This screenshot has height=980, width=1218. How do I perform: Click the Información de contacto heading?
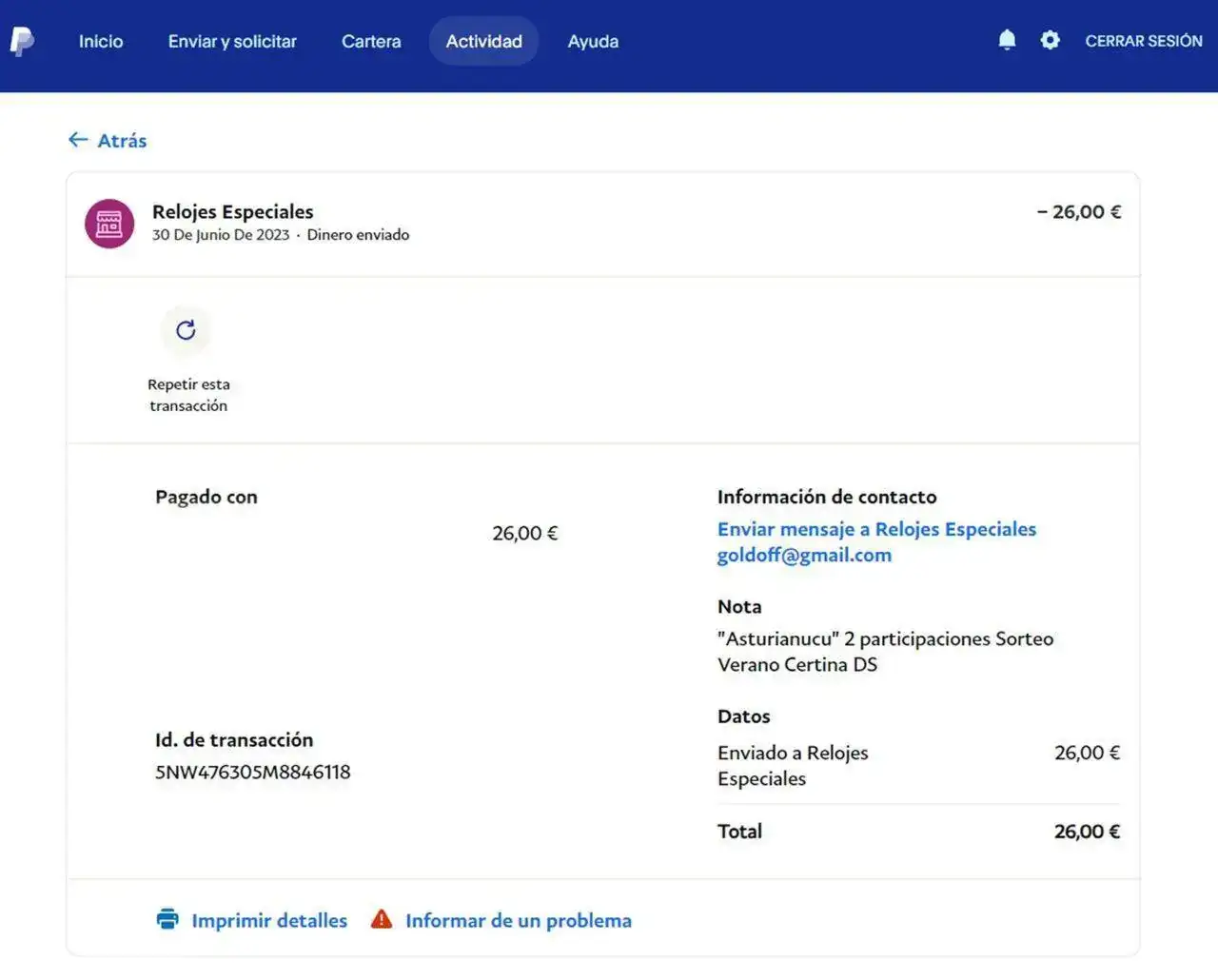(x=827, y=497)
